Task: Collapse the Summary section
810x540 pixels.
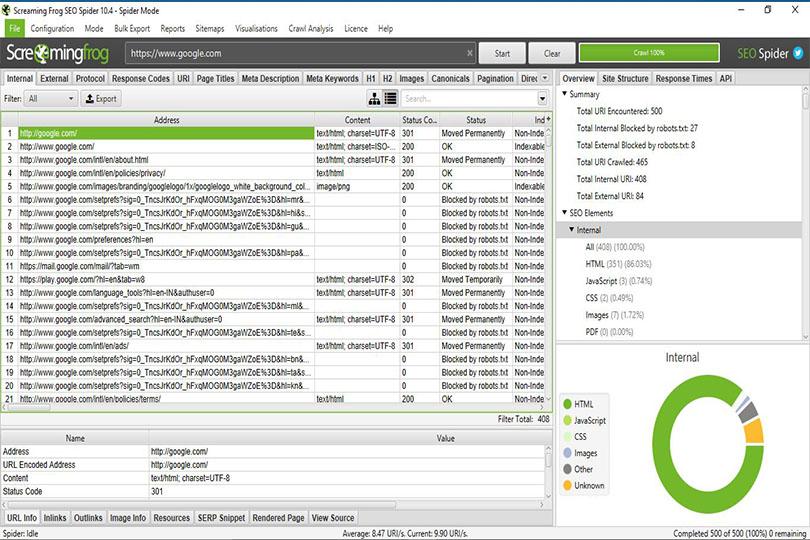Action: 565,94
